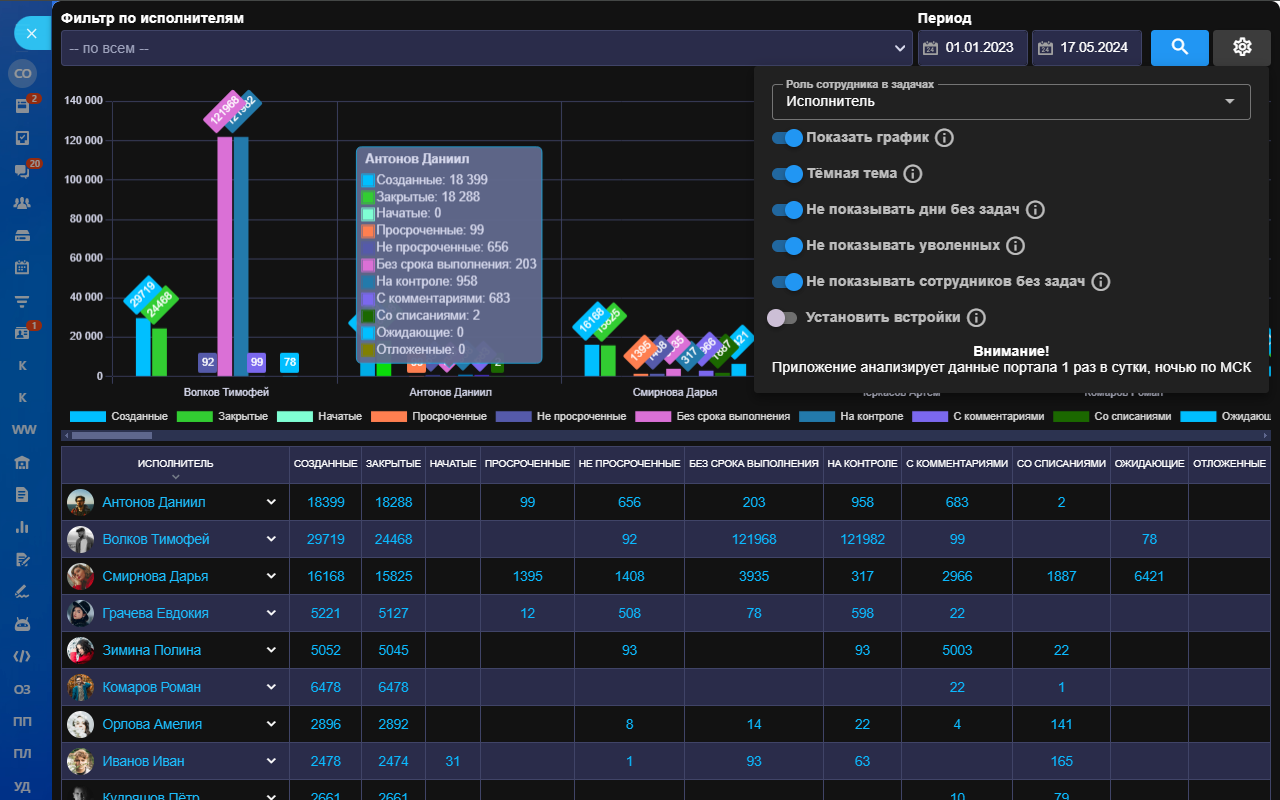Image resolution: width=1280 pixels, height=800 pixels.
Task: Open the Роль сотрудника в задачах dropdown
Action: (1010, 101)
